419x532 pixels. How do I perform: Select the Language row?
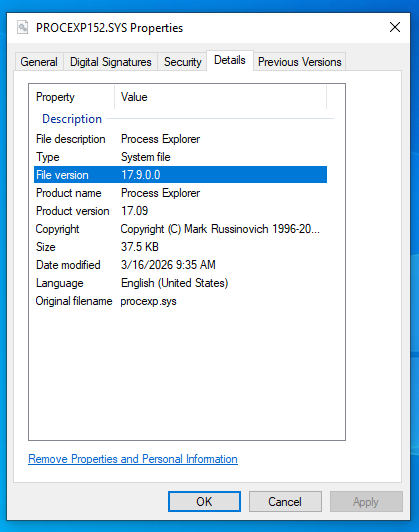(x=180, y=283)
